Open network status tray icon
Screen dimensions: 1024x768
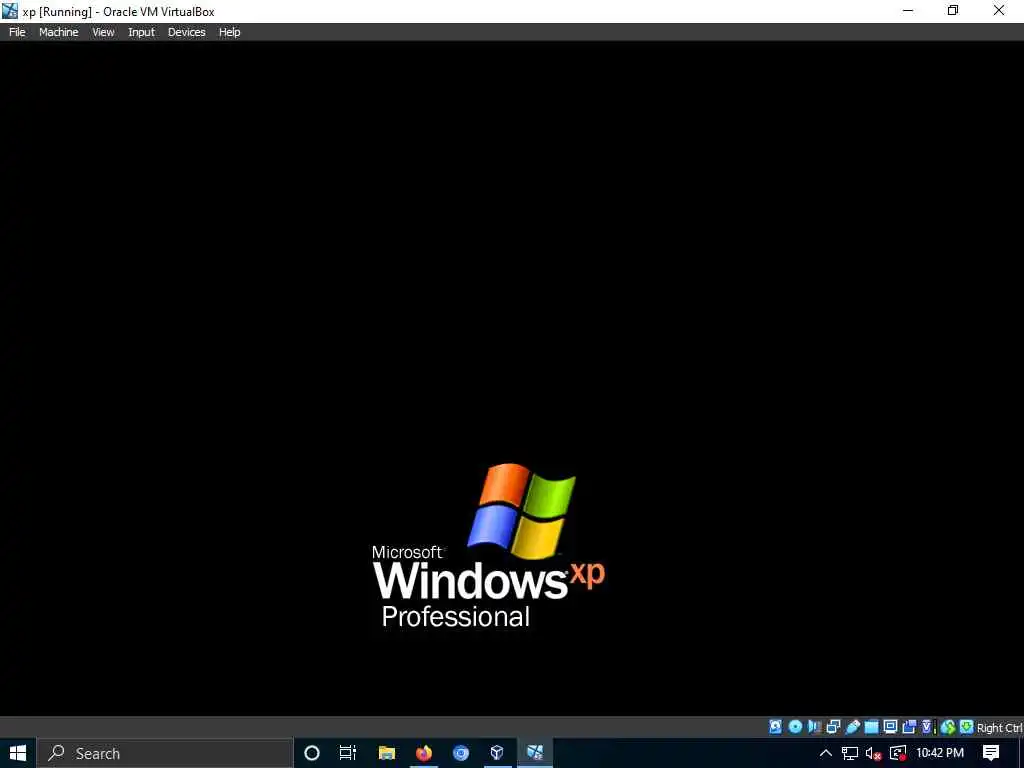[850, 753]
